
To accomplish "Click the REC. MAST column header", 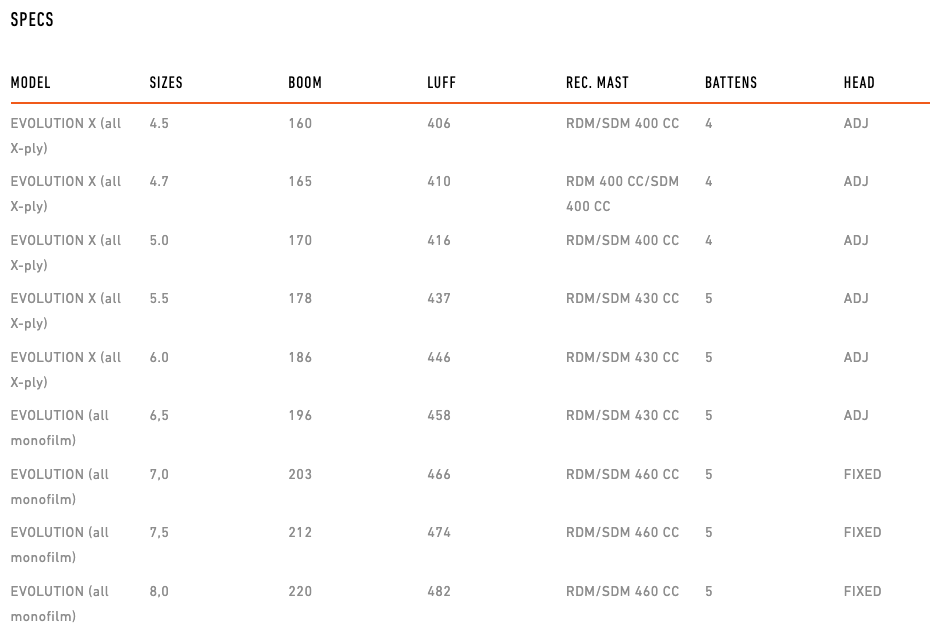I will [x=597, y=82].
